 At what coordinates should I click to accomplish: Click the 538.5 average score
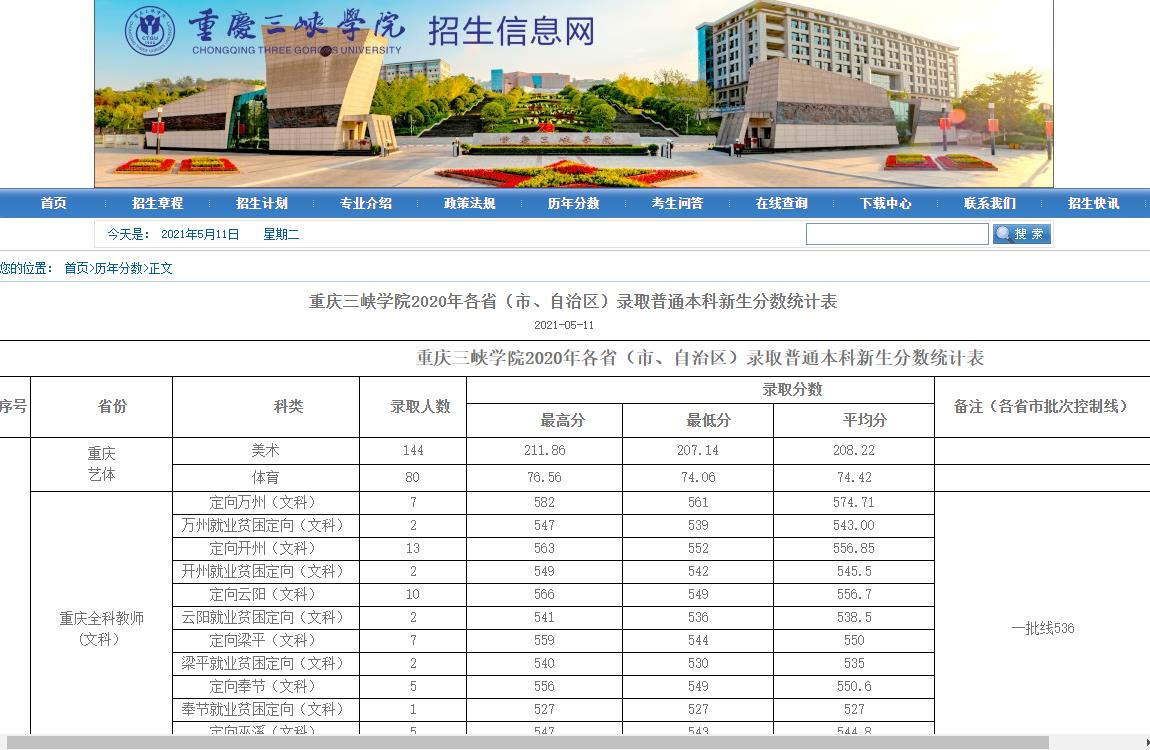click(x=854, y=617)
